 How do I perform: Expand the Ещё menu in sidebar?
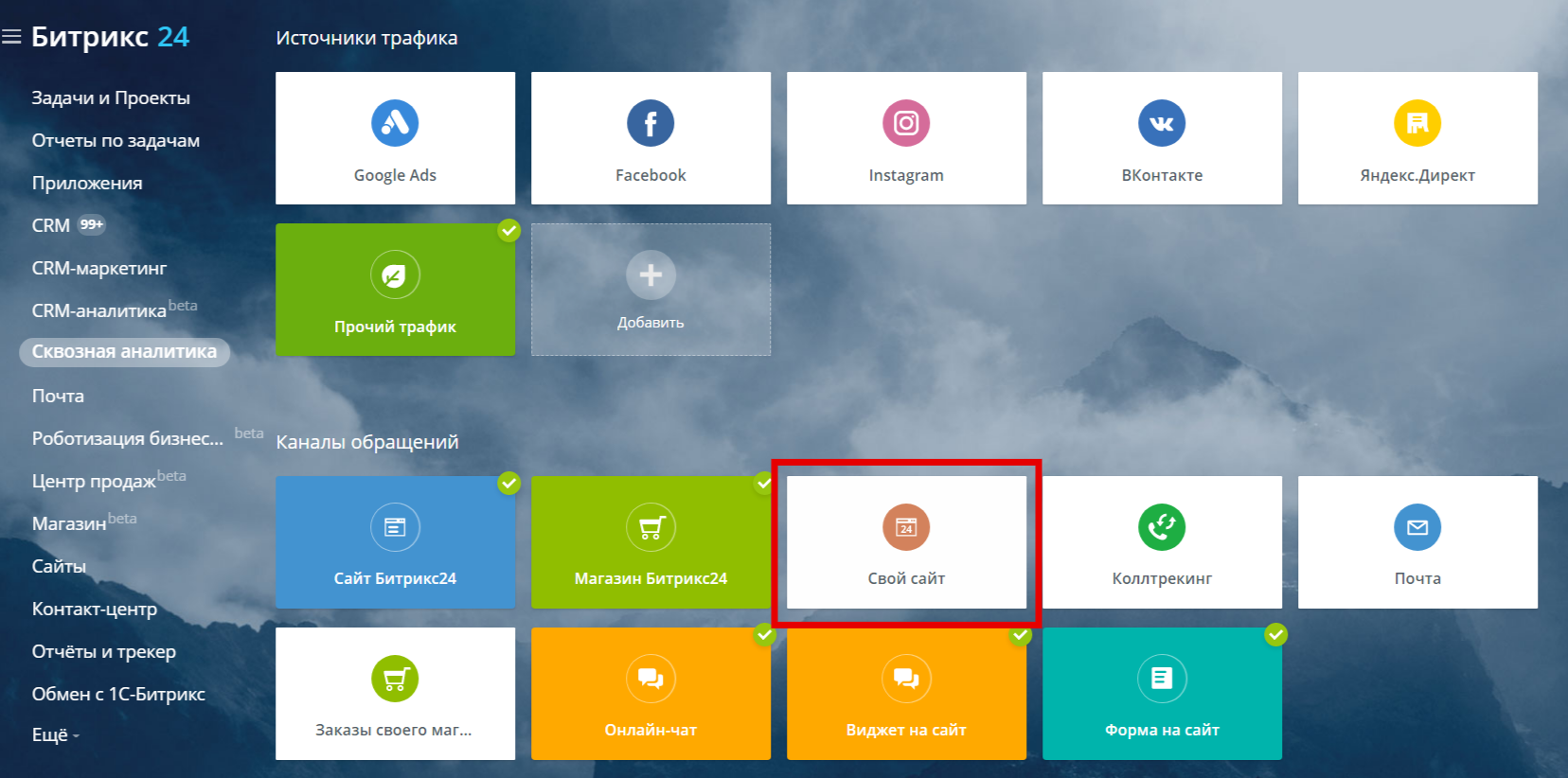(x=55, y=735)
